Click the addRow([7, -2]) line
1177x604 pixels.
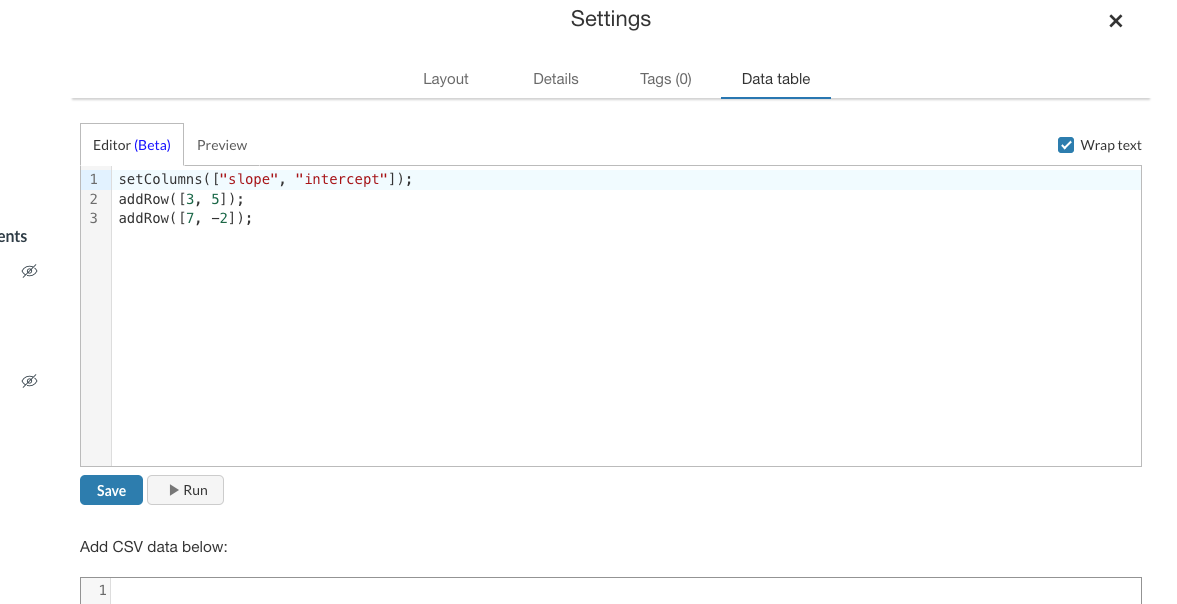click(x=185, y=217)
